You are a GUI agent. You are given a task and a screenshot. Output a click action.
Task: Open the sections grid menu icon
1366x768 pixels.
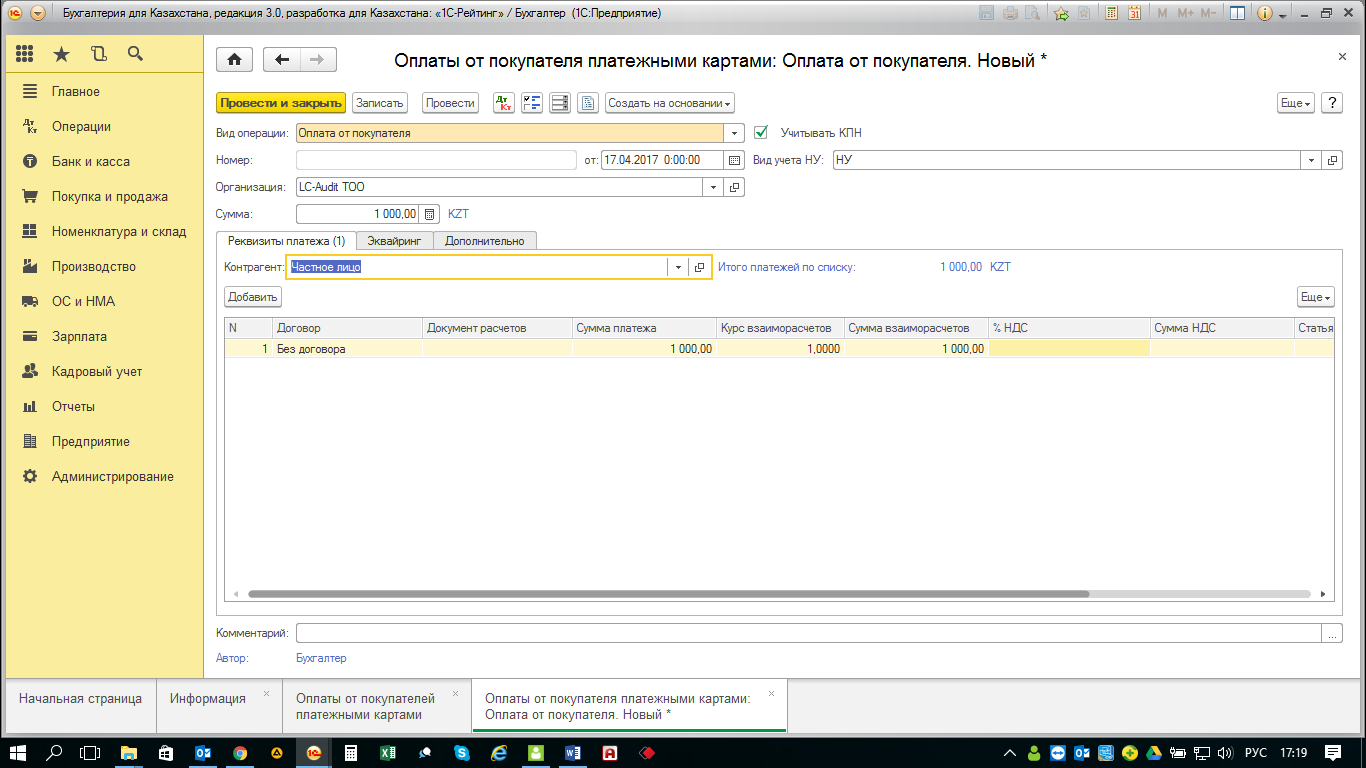[x=25, y=54]
